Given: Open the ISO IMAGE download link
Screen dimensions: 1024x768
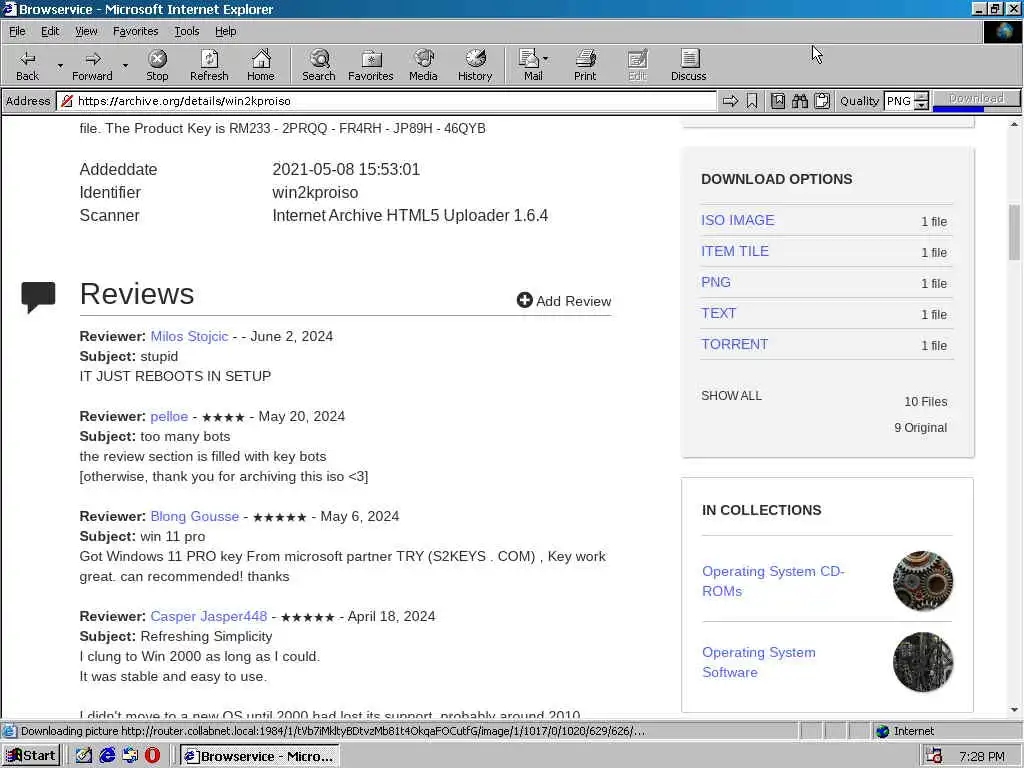Looking at the screenshot, I should [737, 220].
